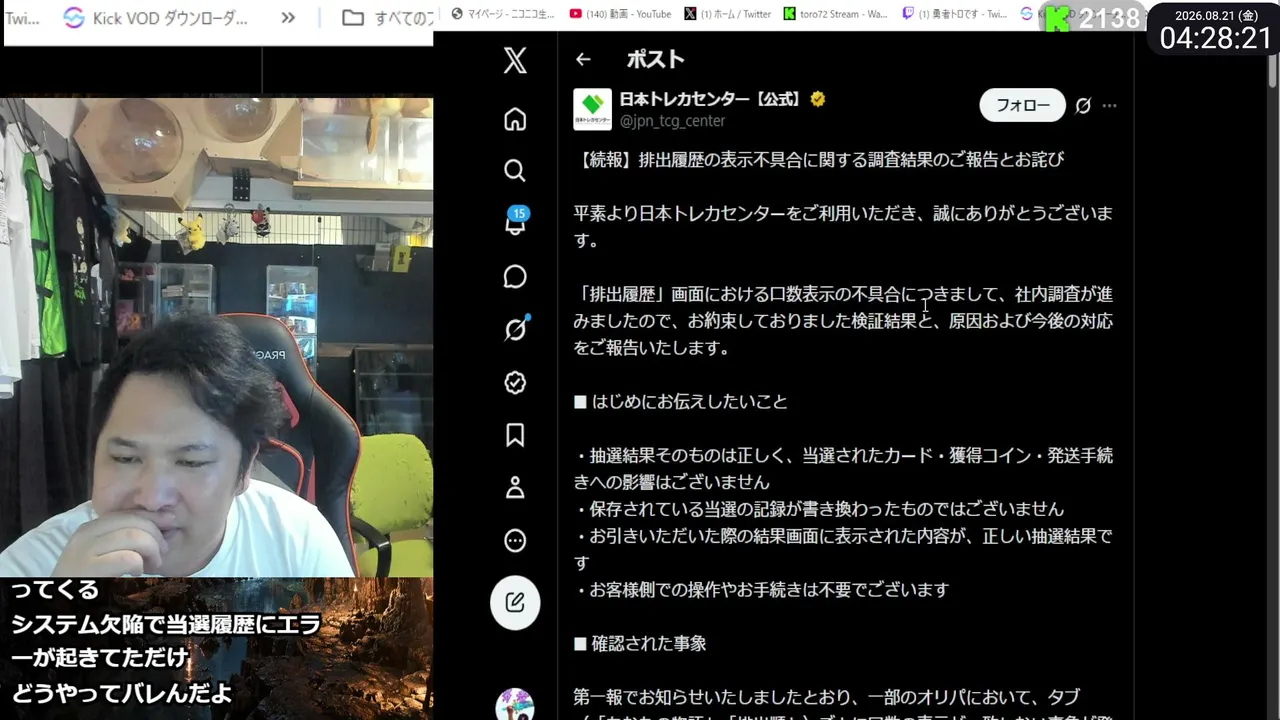This screenshot has width=1280, height=720.
Task: Switch to the (1) ホーム / Twitter tab
Action: [728, 14]
